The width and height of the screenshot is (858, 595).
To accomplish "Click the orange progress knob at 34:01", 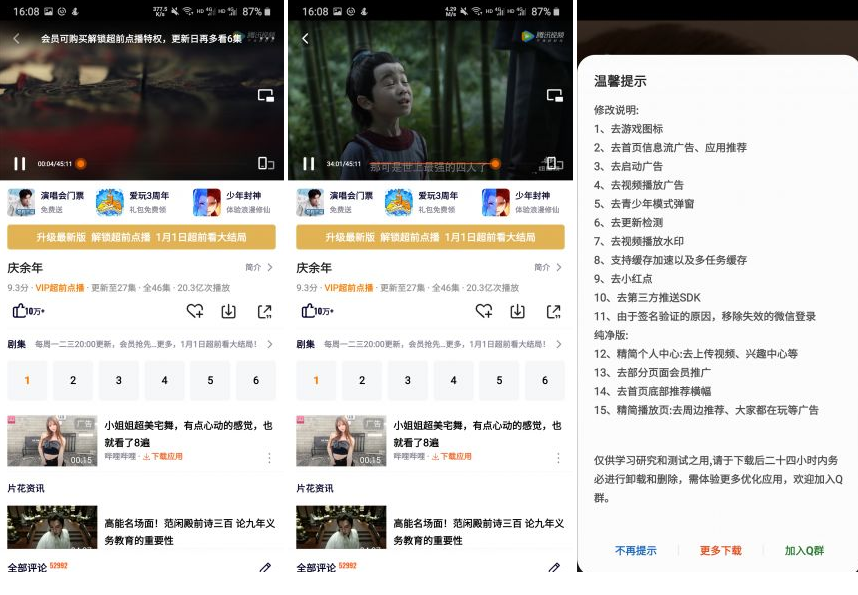I will [x=495, y=163].
